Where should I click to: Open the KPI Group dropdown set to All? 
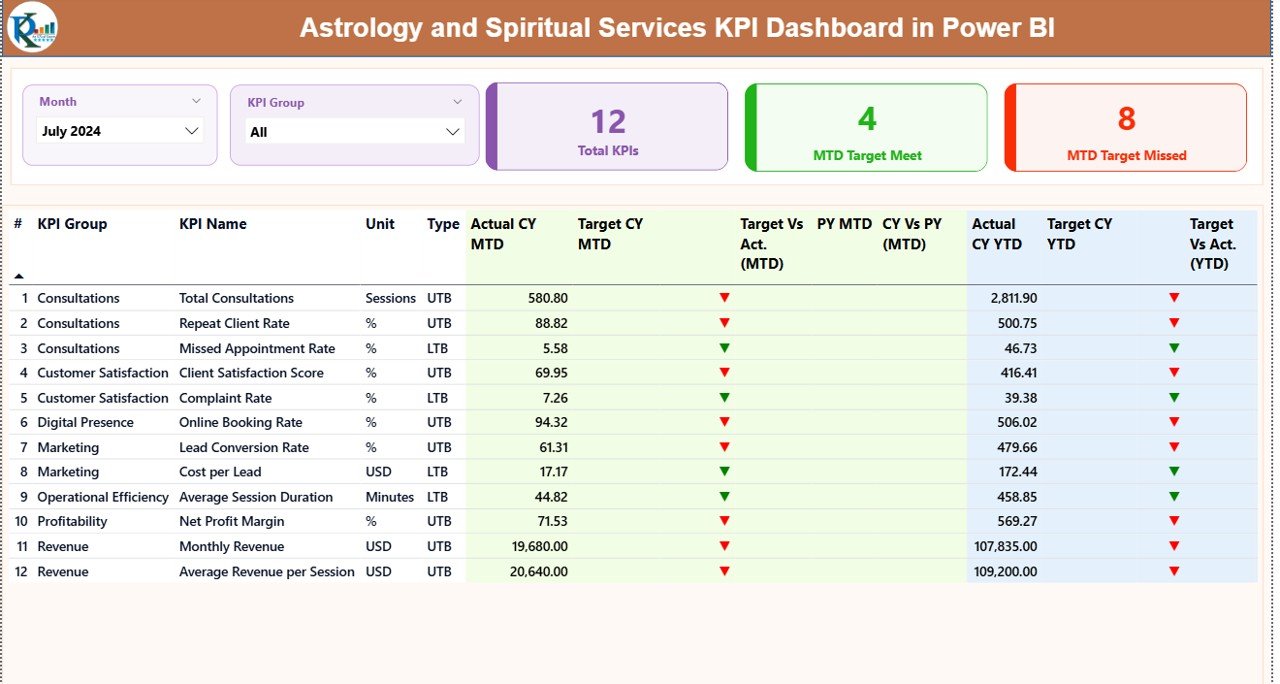(x=354, y=130)
